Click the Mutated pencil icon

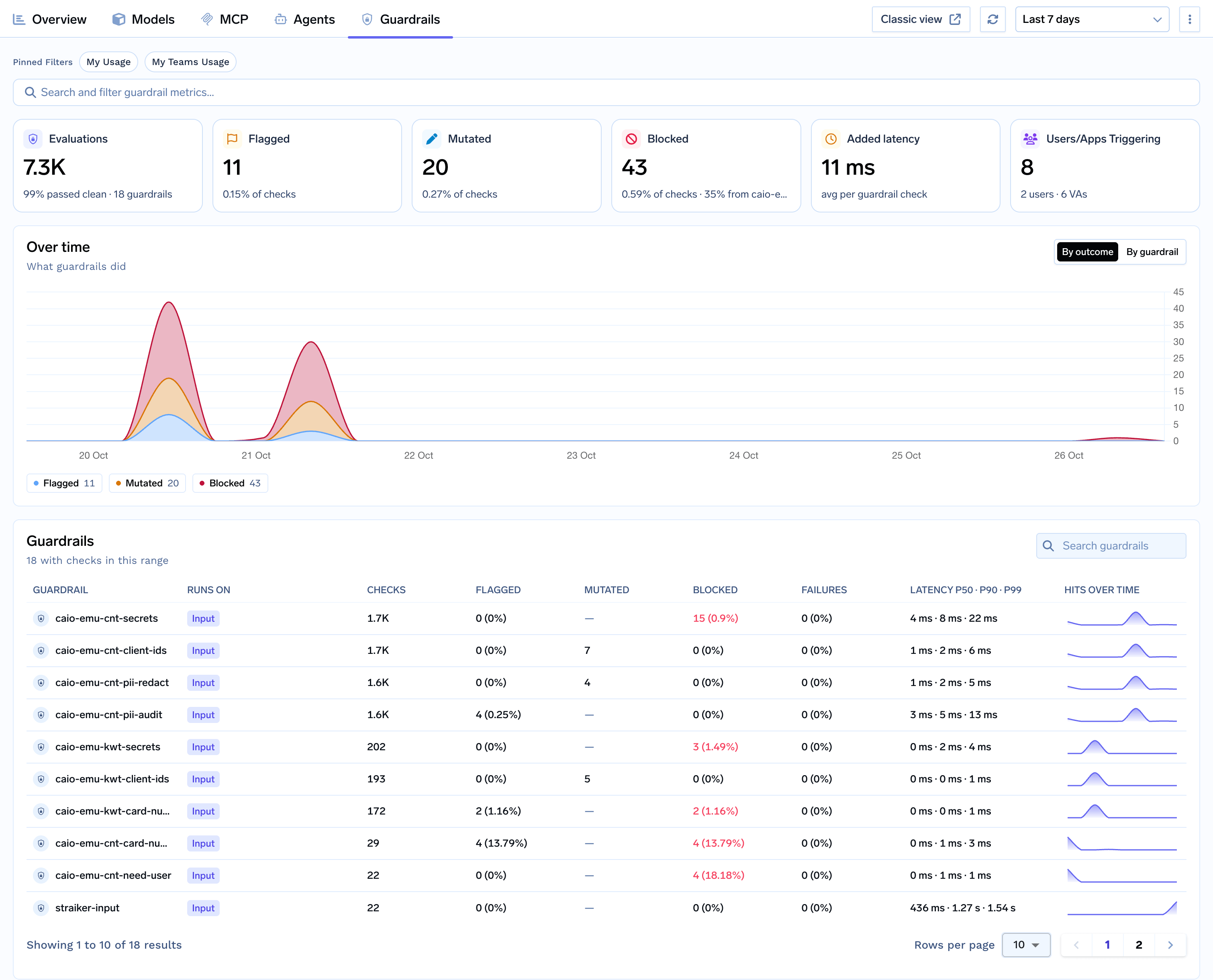432,139
